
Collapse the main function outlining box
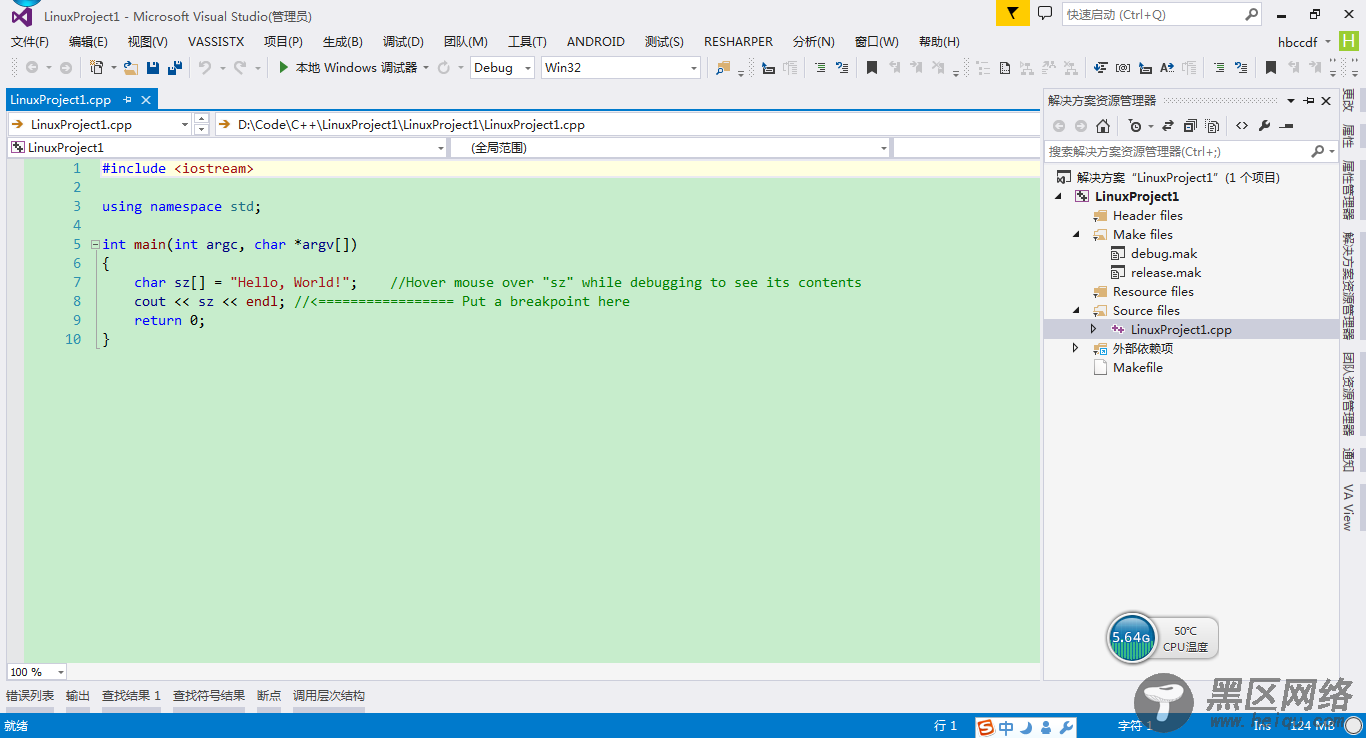[x=94, y=244]
